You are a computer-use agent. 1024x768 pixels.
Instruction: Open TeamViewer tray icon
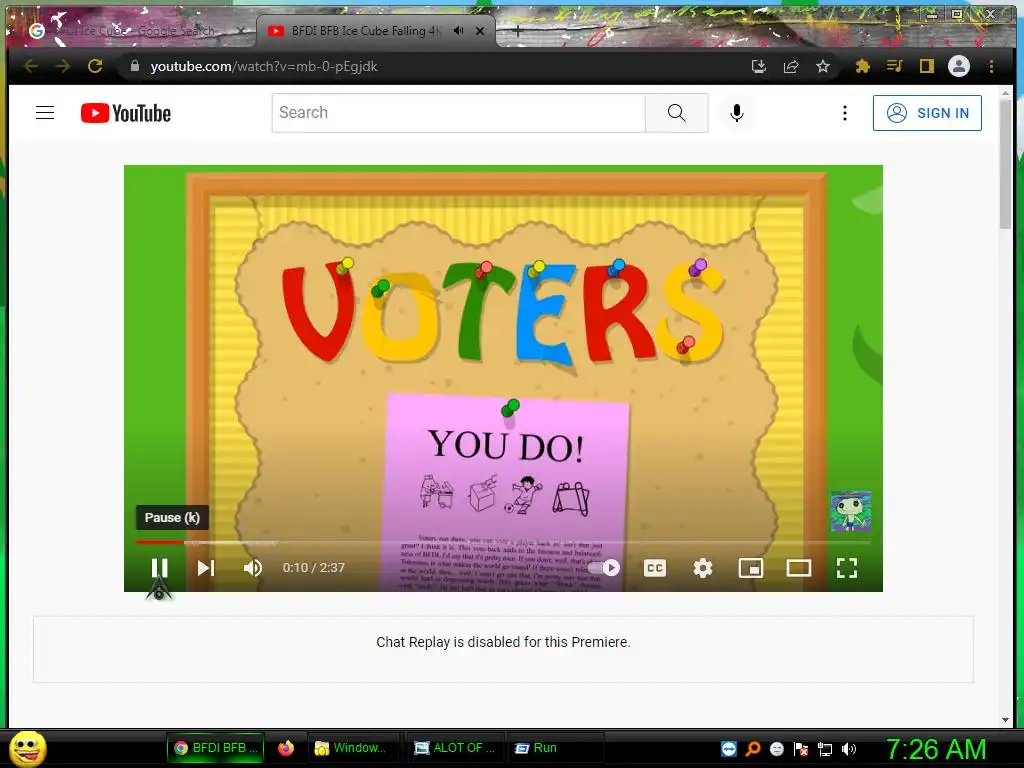729,749
